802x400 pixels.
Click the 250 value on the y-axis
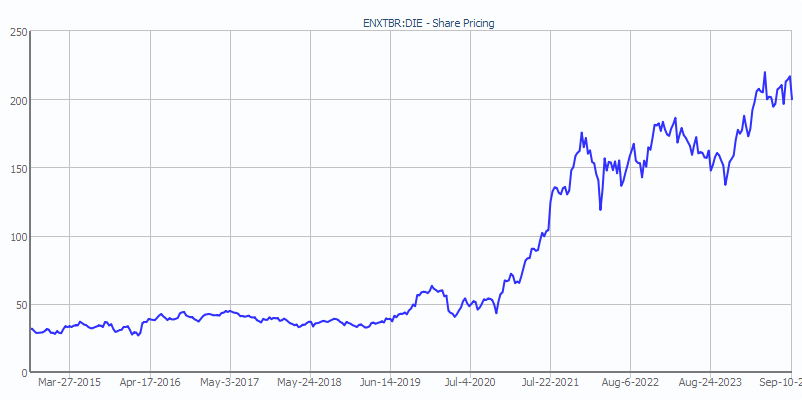(17, 32)
